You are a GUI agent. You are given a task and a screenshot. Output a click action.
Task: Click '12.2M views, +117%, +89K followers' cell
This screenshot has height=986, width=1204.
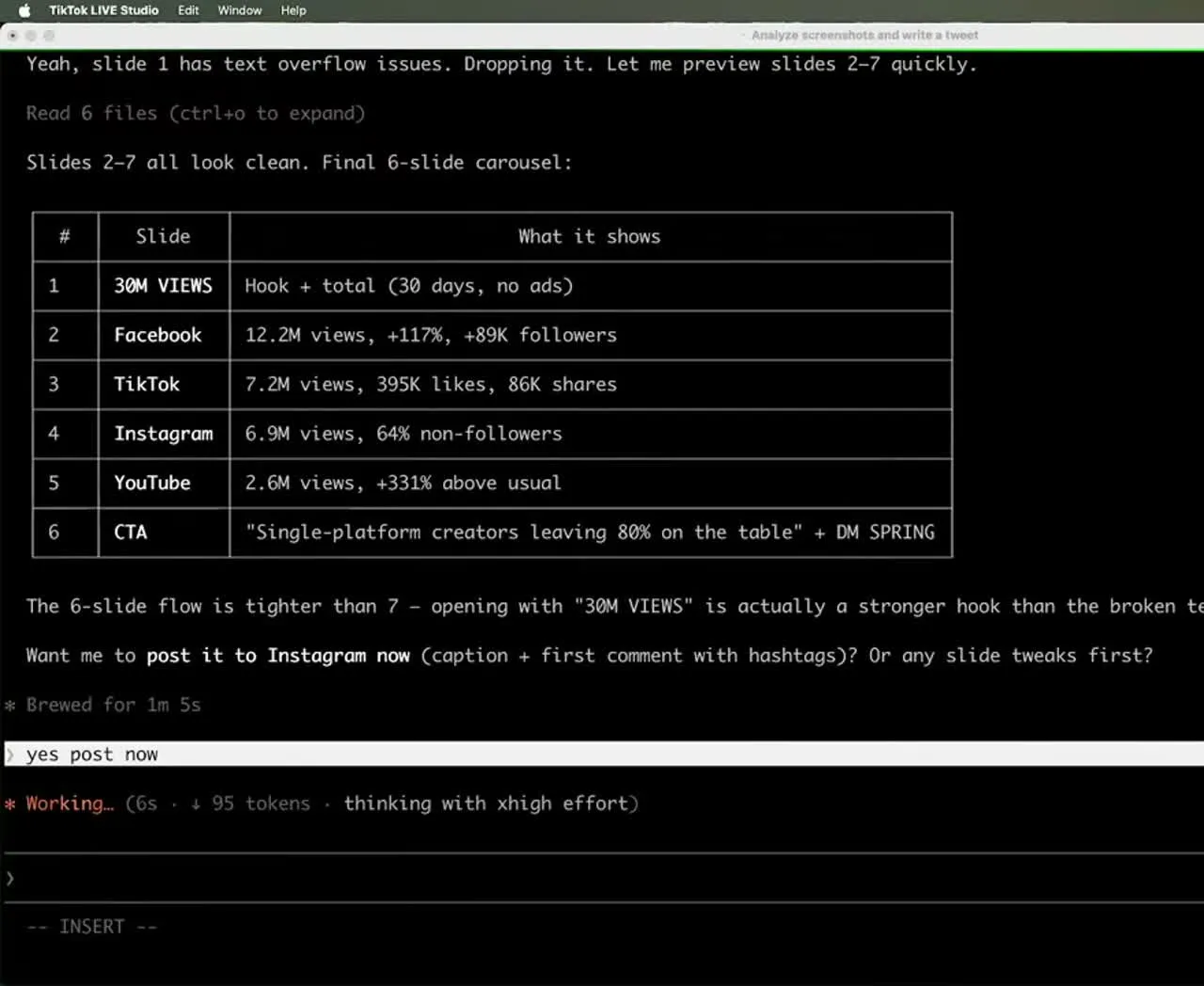coord(591,335)
